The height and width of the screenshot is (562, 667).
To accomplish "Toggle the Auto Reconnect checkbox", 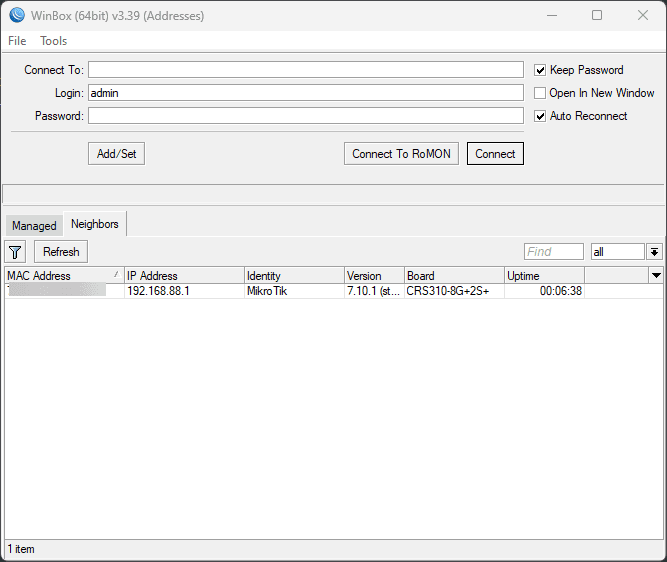I will click(540, 116).
